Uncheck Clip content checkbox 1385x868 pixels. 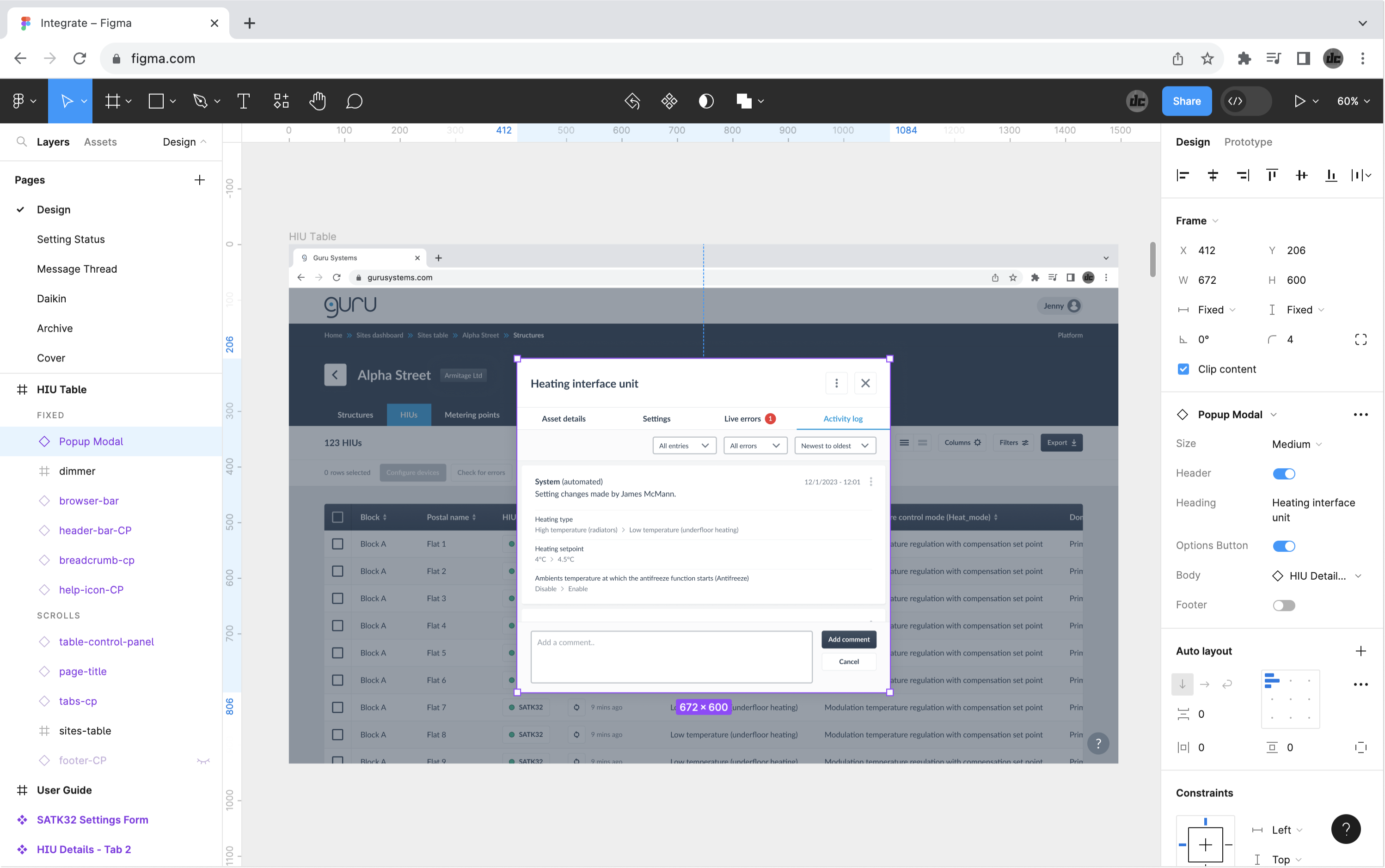click(x=1183, y=369)
